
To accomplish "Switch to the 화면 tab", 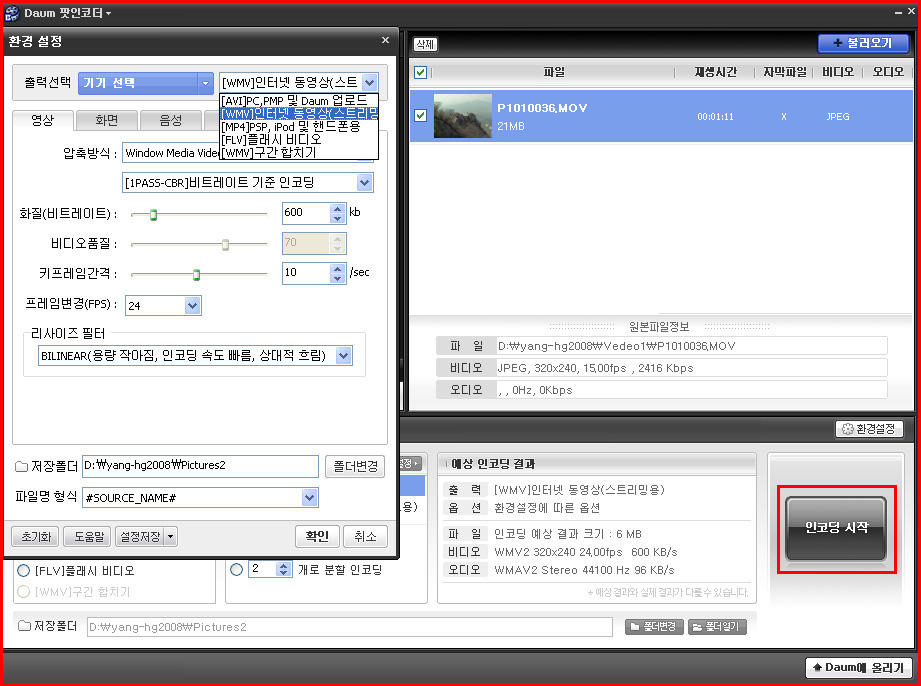I will coord(107,120).
